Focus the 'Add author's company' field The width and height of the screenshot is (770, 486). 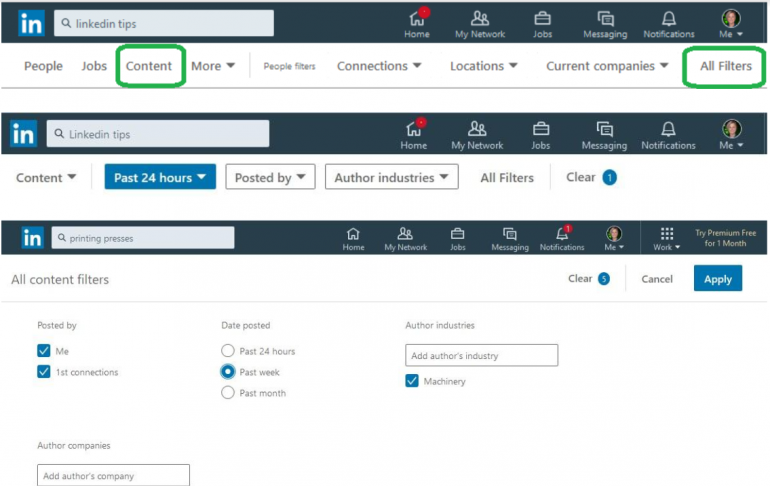[113, 475]
